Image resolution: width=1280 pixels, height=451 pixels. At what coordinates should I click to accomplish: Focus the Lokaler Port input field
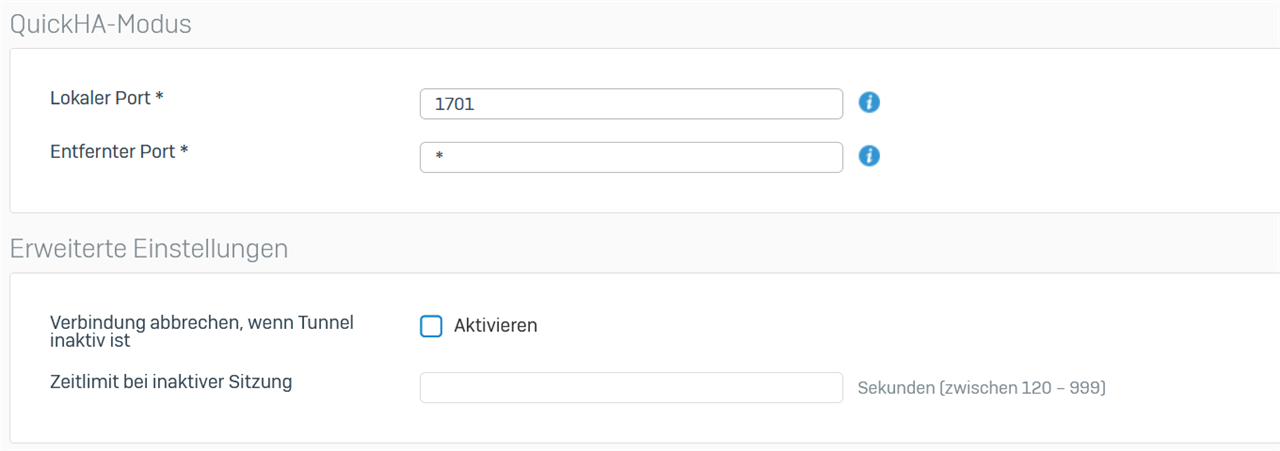632,104
